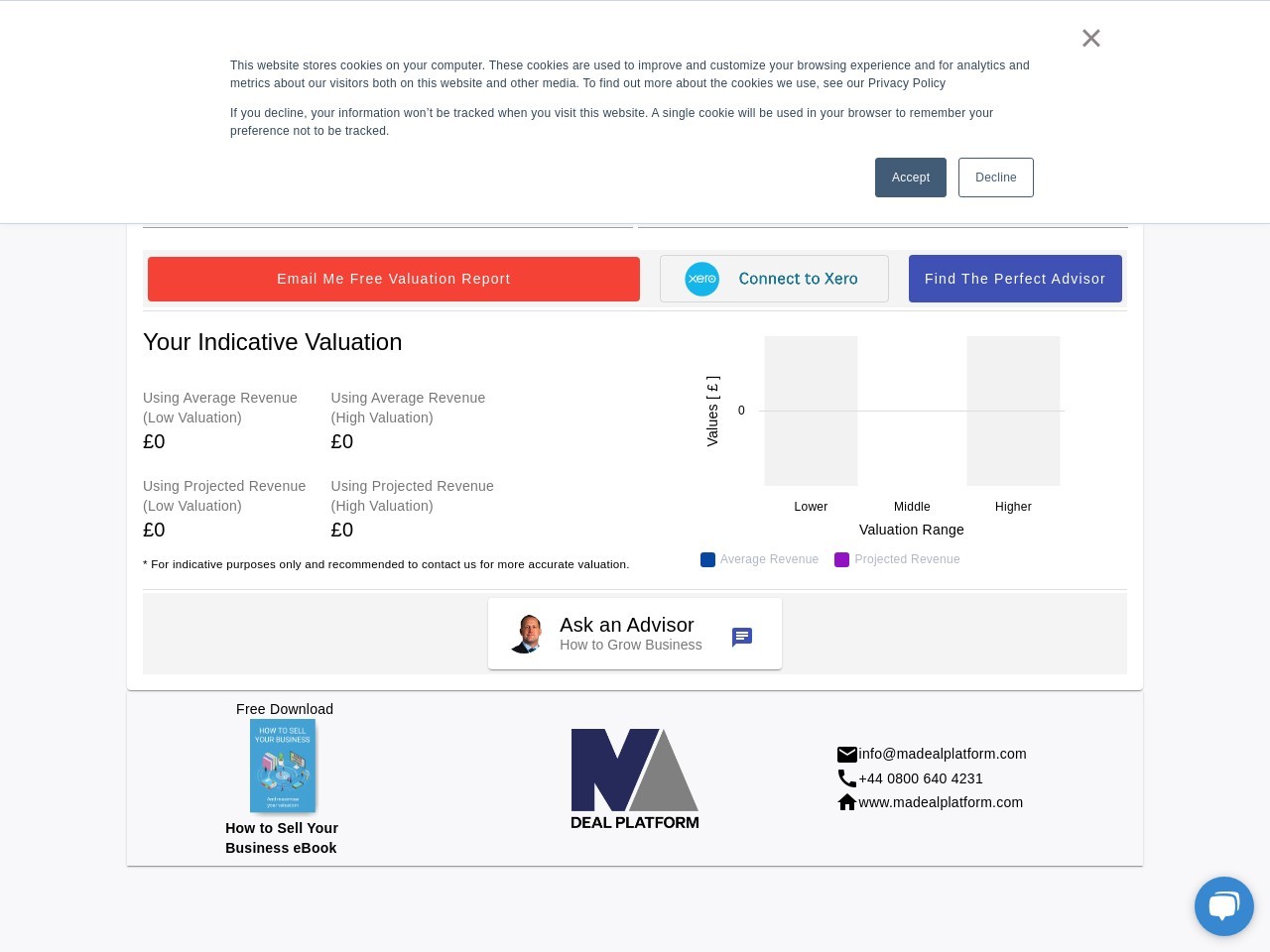1270x952 pixels.
Task: Click the phone handset icon
Action: tap(847, 778)
